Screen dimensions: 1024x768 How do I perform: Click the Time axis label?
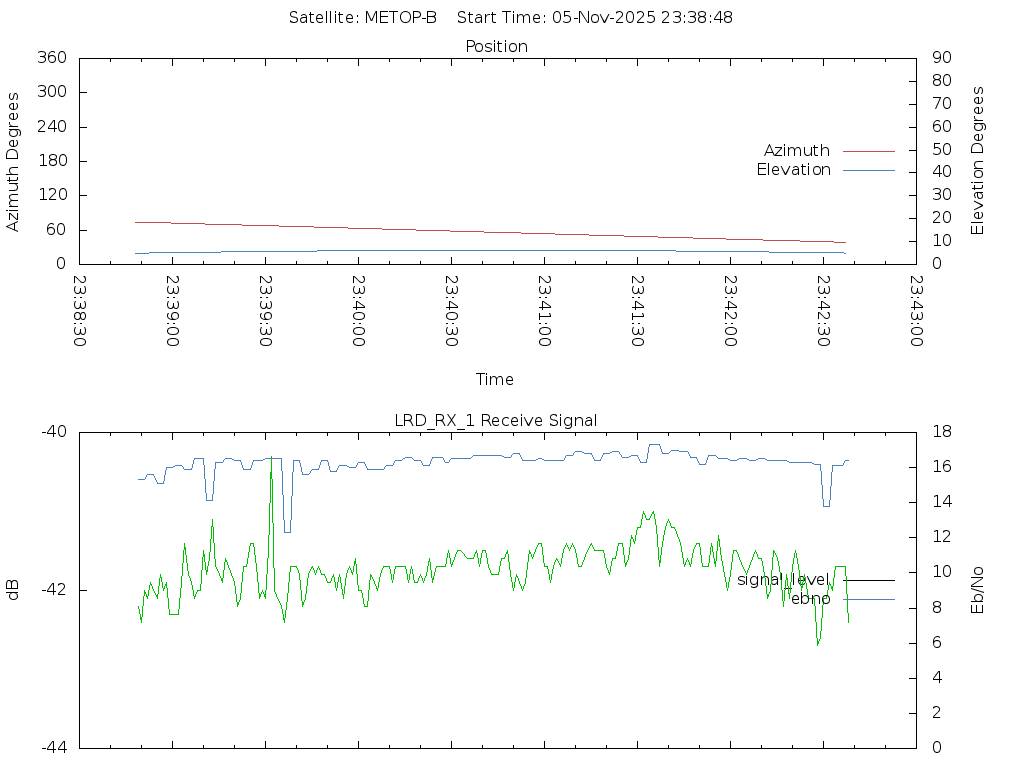(x=495, y=380)
